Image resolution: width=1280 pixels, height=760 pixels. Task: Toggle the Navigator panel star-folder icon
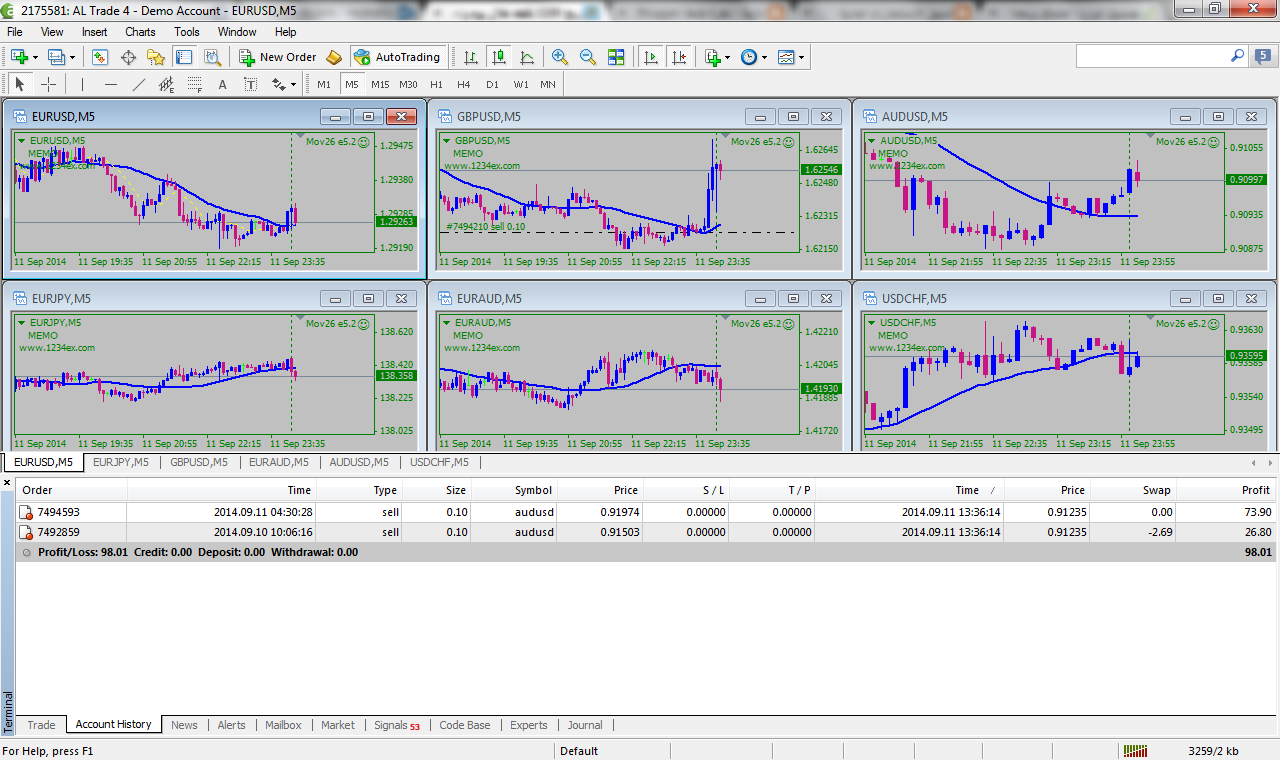click(x=156, y=57)
